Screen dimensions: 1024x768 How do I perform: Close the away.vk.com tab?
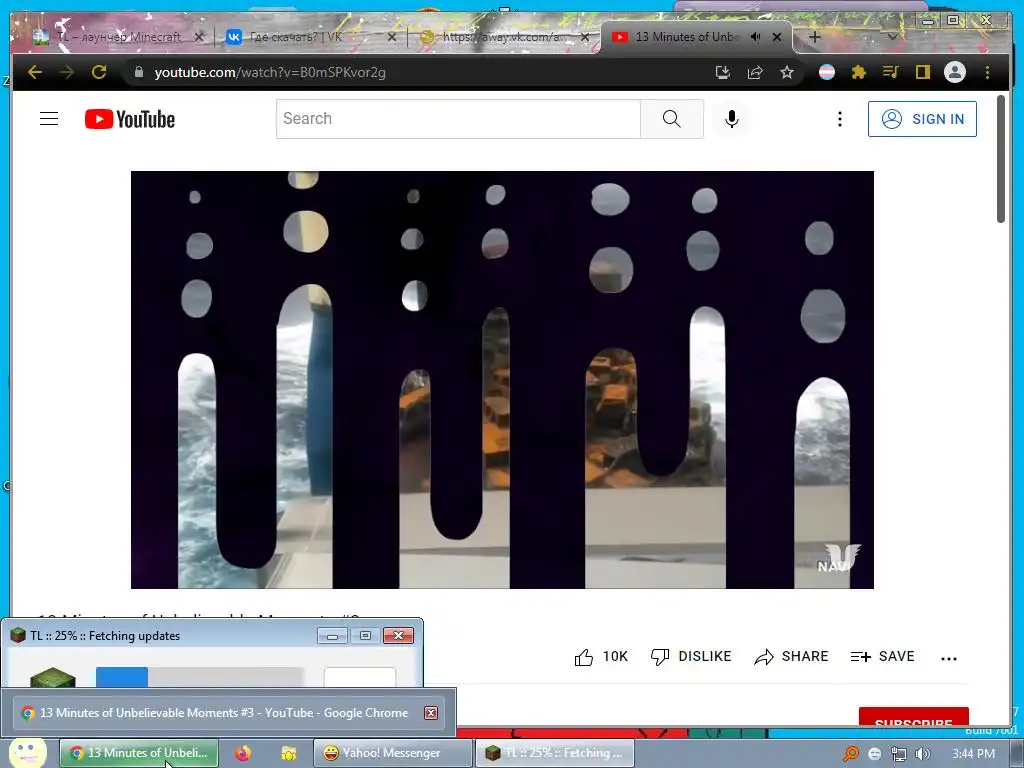[585, 37]
